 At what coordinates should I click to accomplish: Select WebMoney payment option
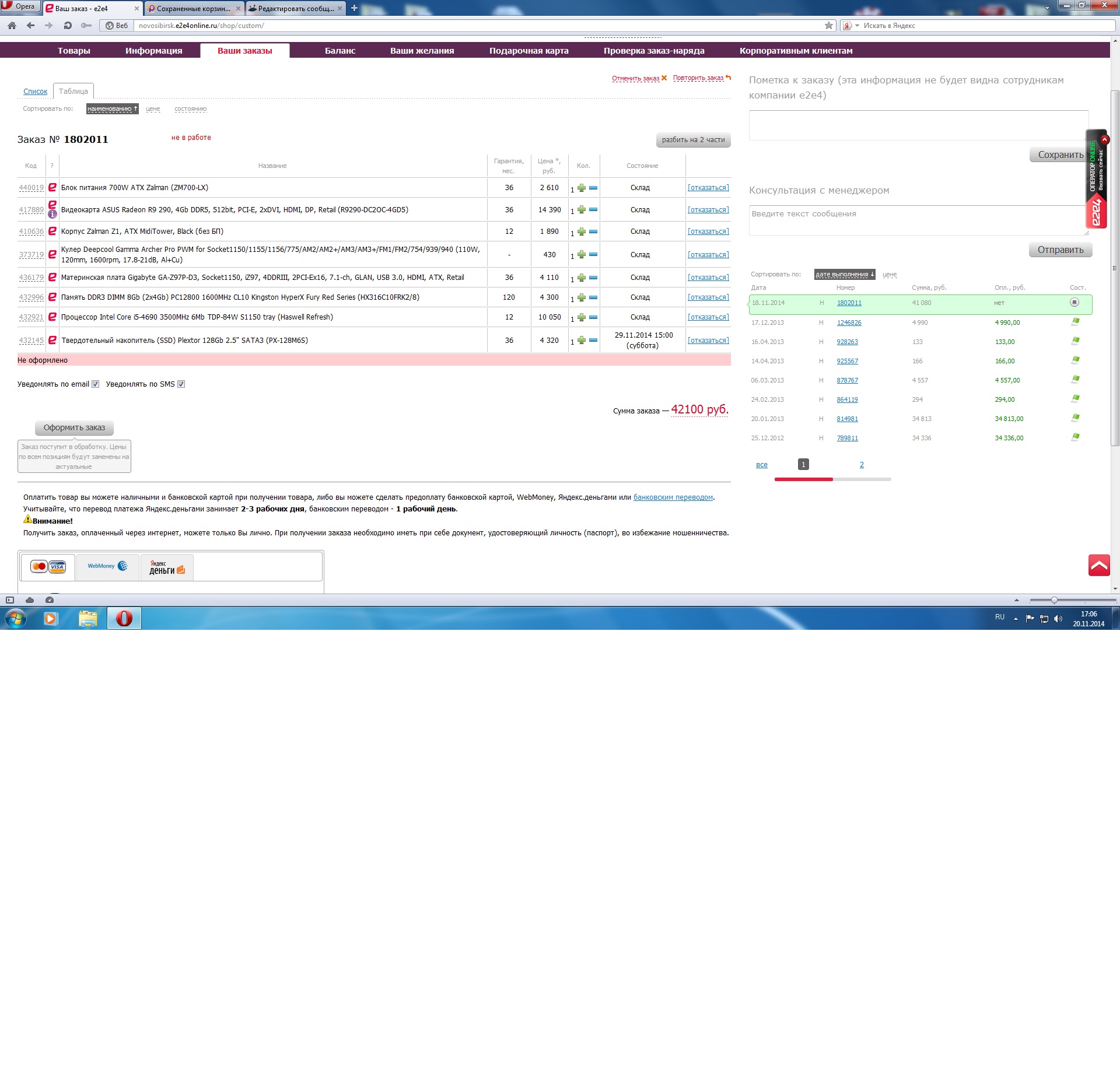pos(107,566)
